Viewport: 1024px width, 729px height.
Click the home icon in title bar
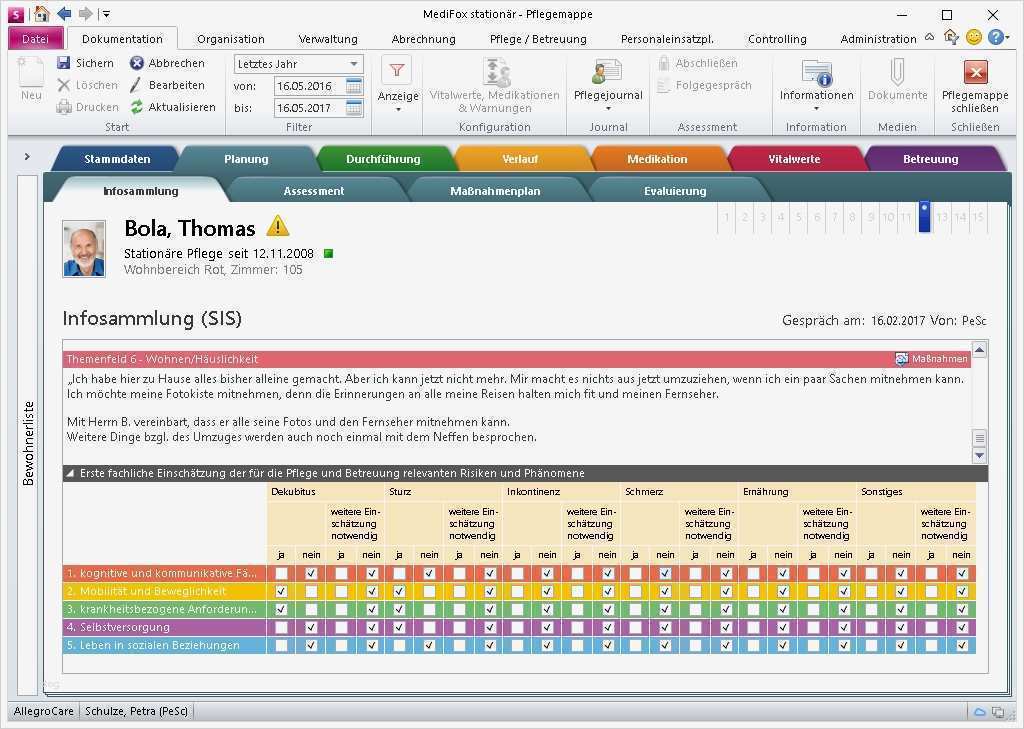pyautogui.click(x=41, y=13)
